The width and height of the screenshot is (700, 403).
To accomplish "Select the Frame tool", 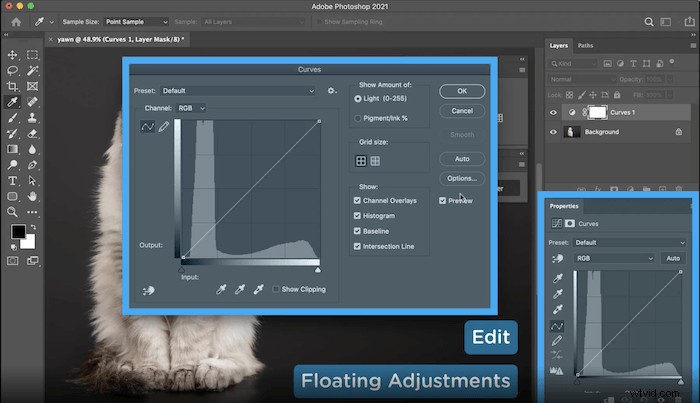I will pyautogui.click(x=32, y=86).
